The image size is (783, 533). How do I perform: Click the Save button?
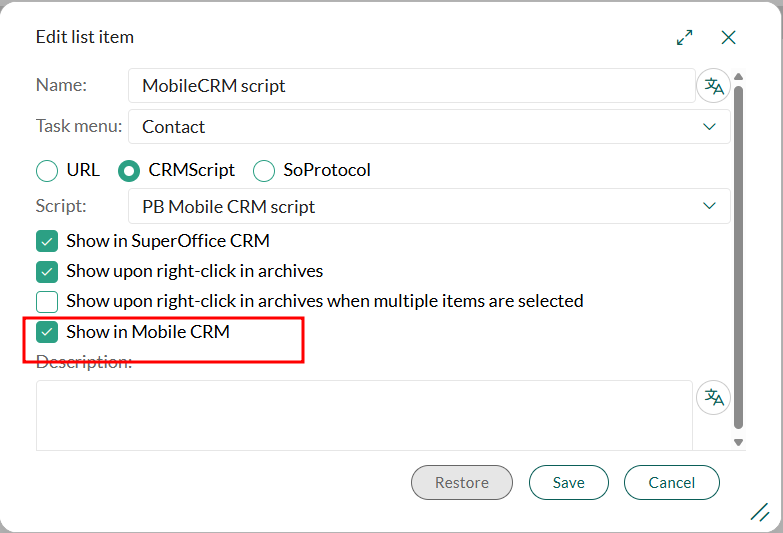click(568, 482)
